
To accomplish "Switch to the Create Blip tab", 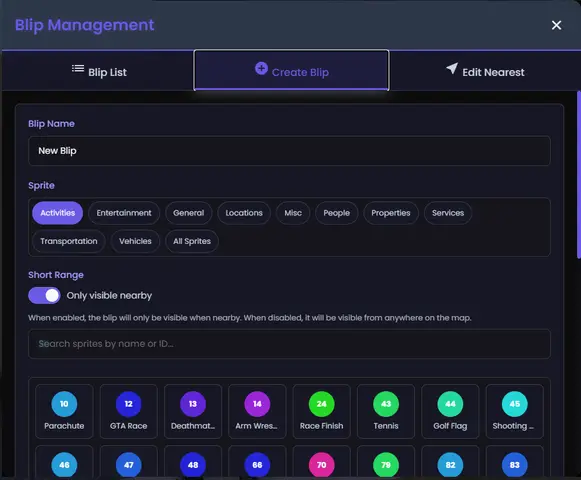I will point(291,70).
